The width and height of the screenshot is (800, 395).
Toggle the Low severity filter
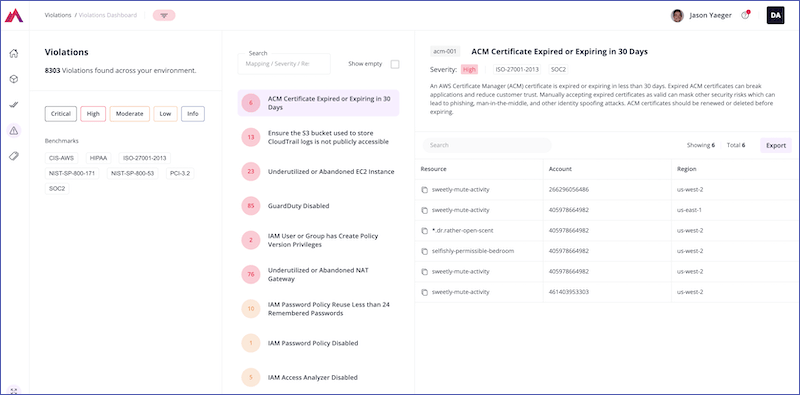coord(165,114)
